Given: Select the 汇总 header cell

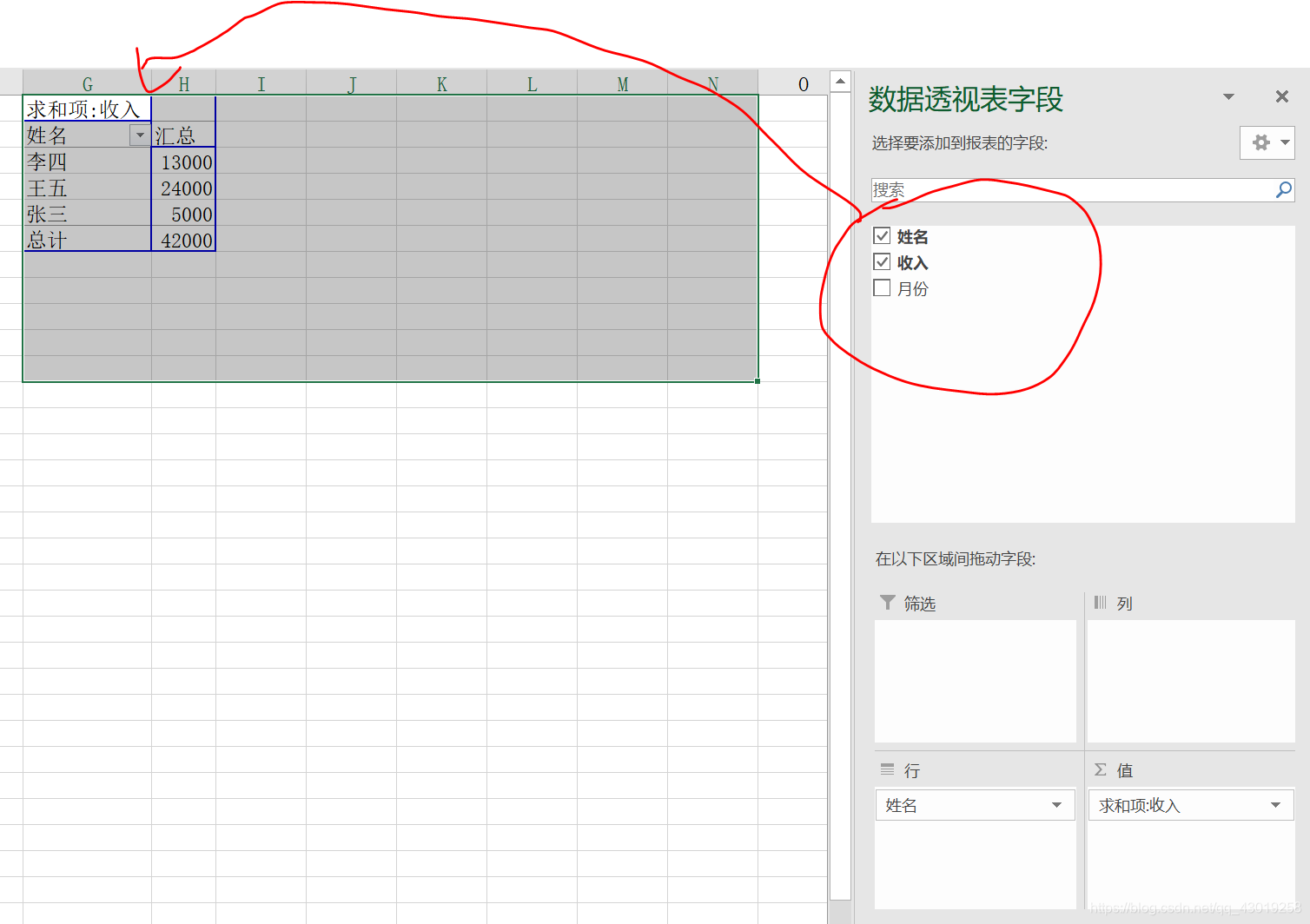Looking at the screenshot, I should coord(183,135).
